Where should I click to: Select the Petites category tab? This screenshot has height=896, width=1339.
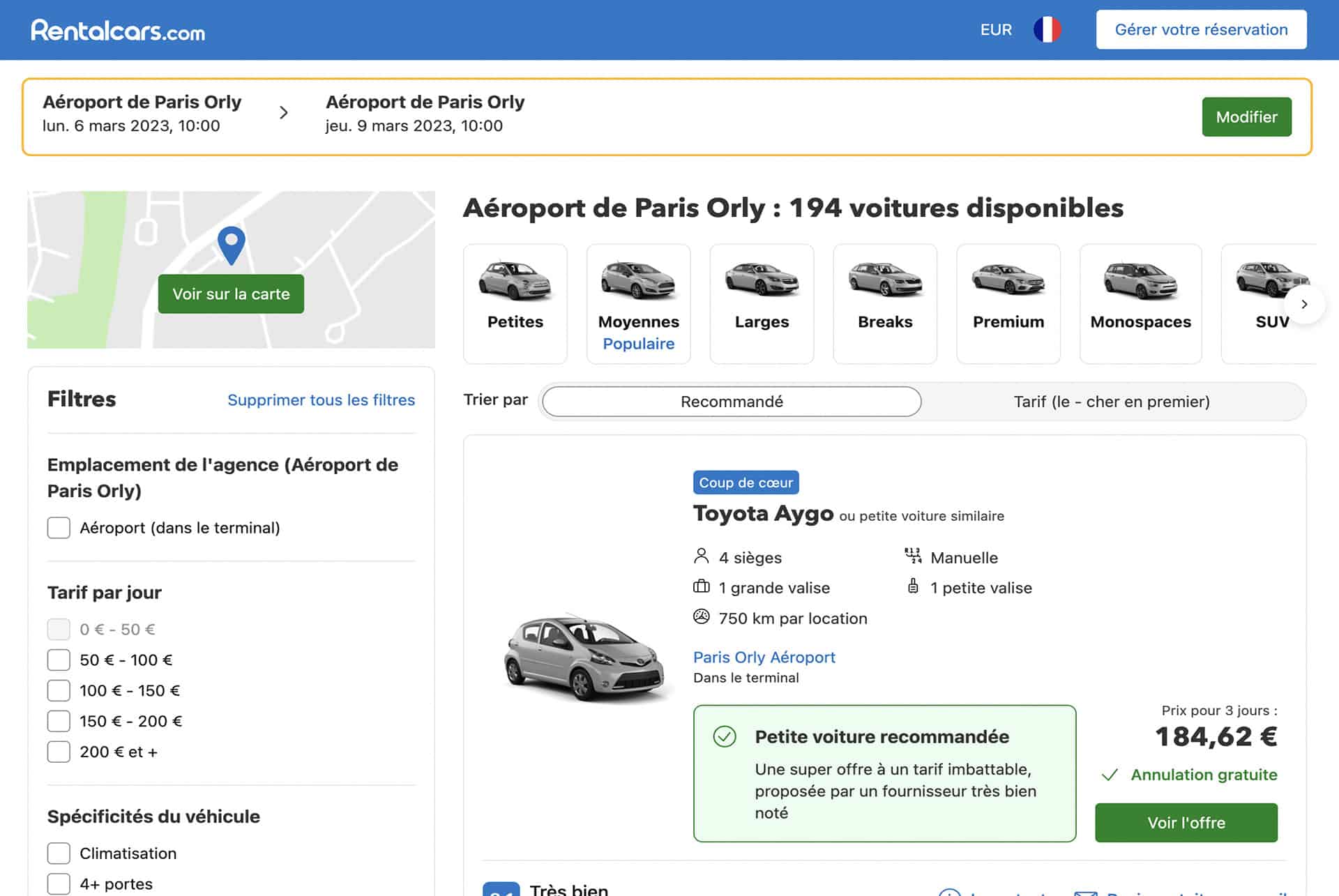coord(515,304)
